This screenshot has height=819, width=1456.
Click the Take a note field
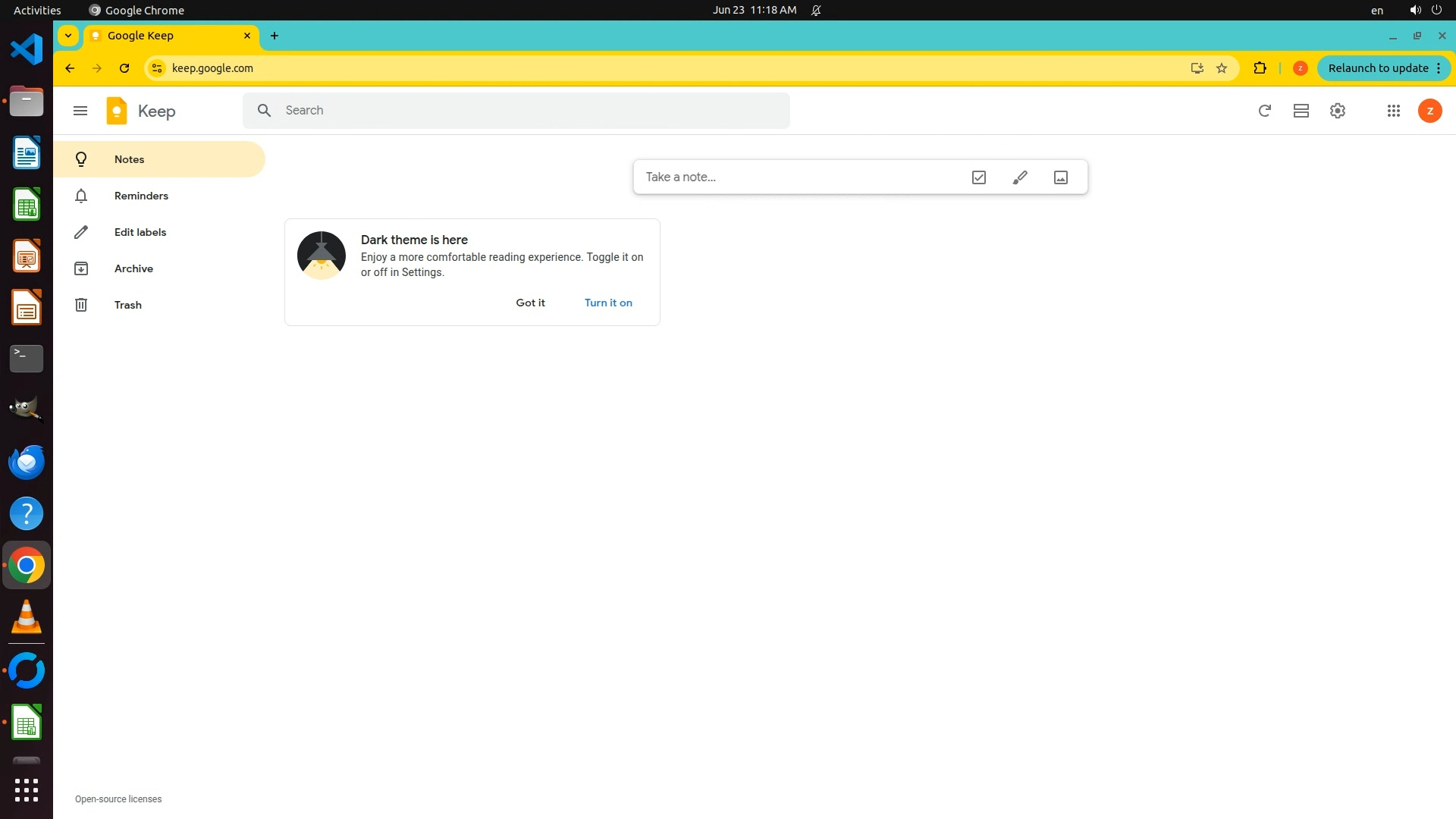point(796,177)
